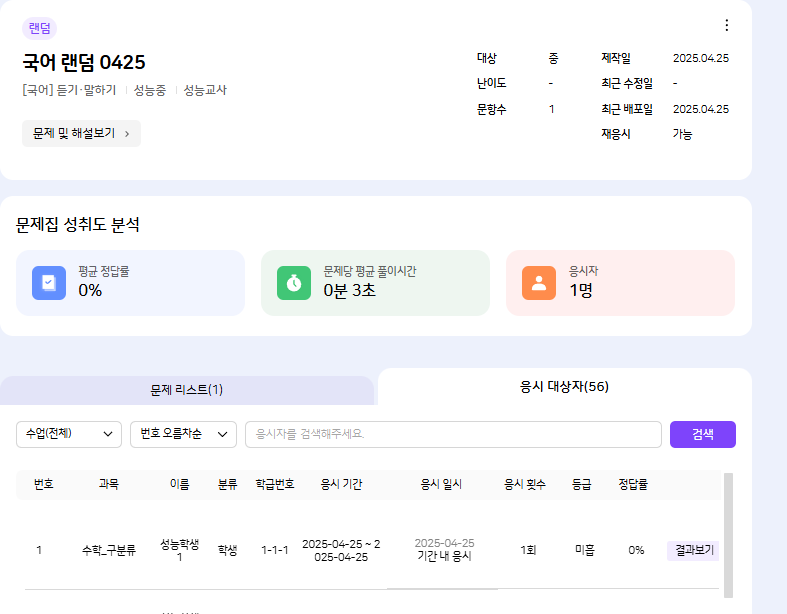Image resolution: width=787 pixels, height=614 pixels.
Task: Click the 등급 column header
Action: [582, 484]
